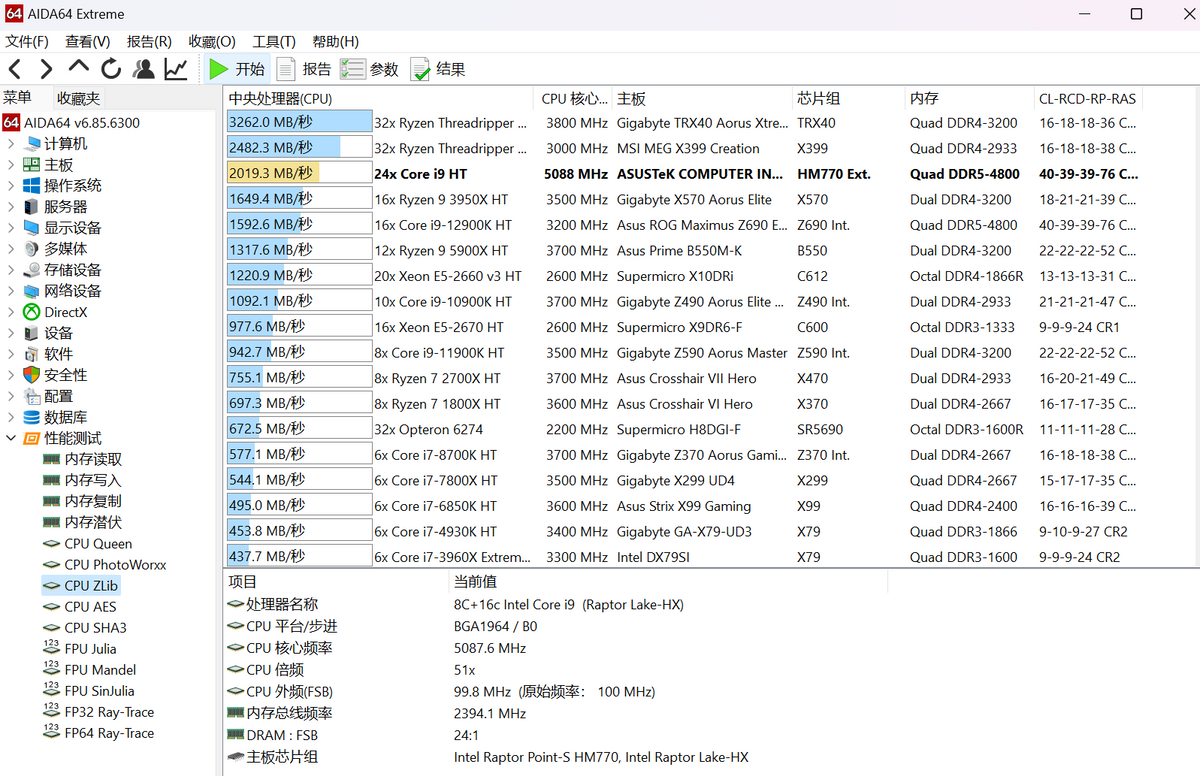Expand the 计算机 tree node

pyautogui.click(x=11, y=144)
